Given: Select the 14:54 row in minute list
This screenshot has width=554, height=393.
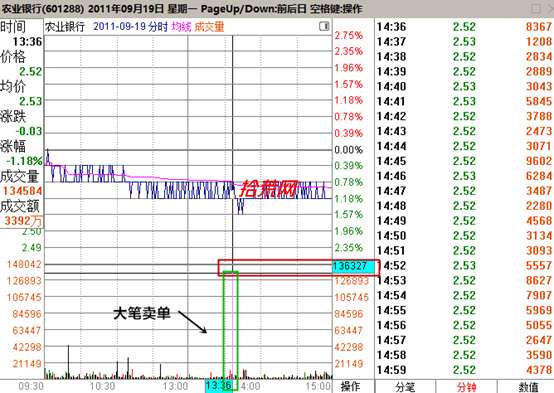Looking at the screenshot, I should pyautogui.click(x=464, y=295).
